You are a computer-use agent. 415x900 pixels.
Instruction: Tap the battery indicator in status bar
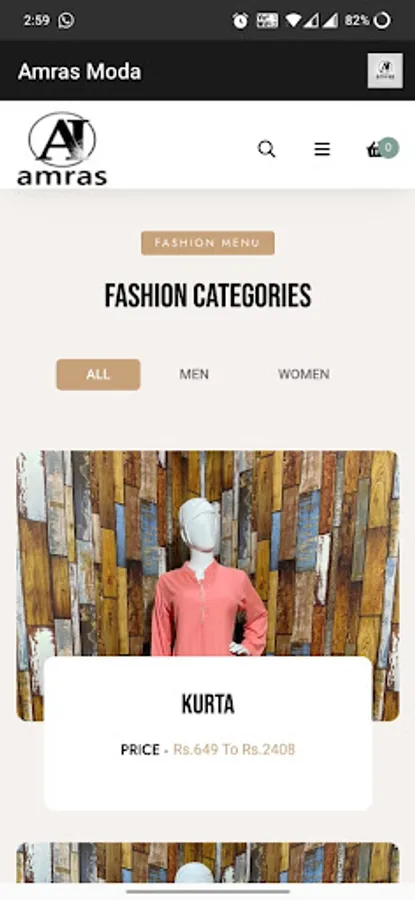pyautogui.click(x=382, y=21)
